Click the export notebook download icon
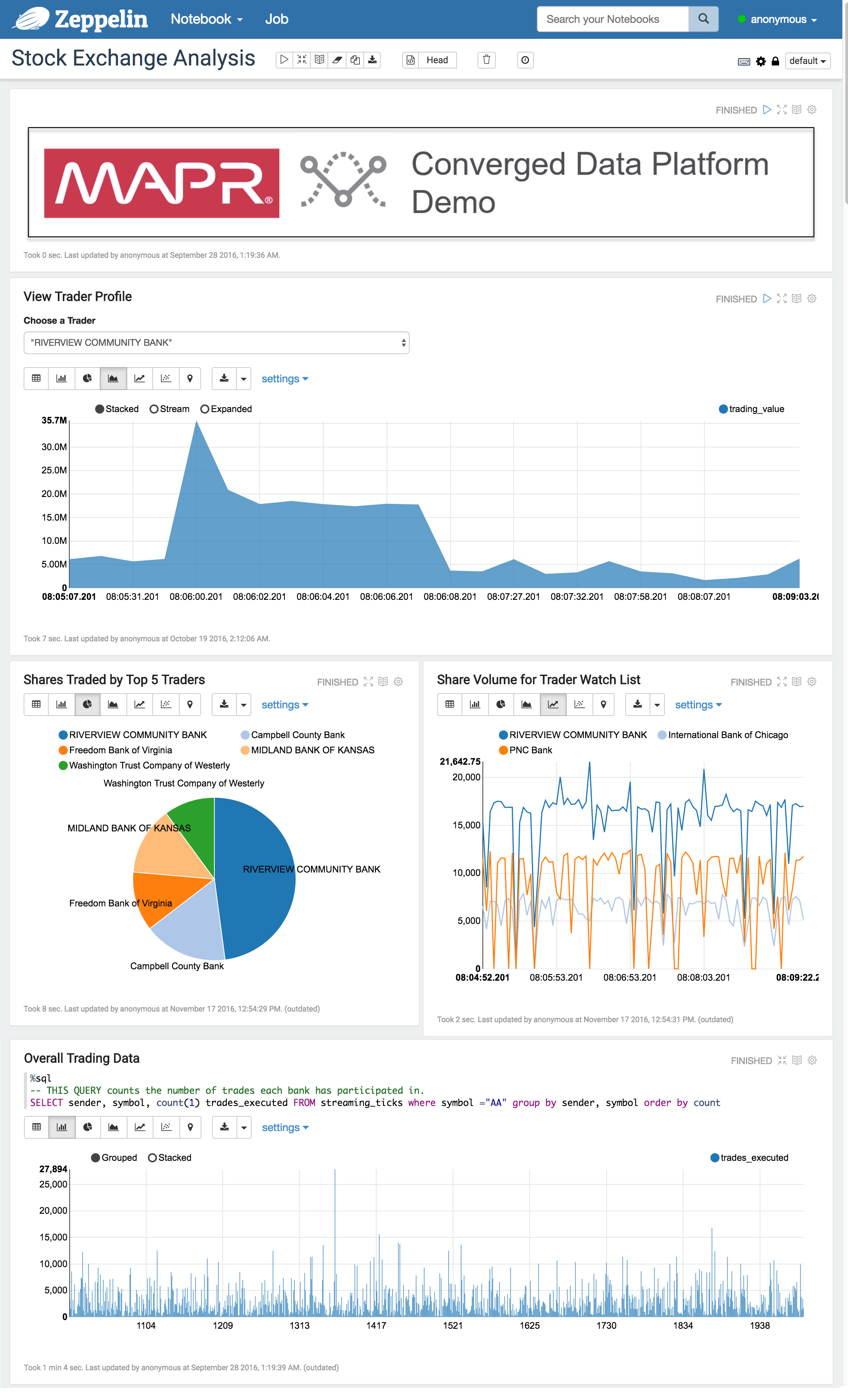 (x=373, y=60)
